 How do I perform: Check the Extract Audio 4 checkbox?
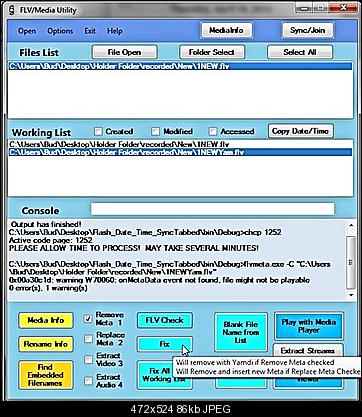pos(88,381)
